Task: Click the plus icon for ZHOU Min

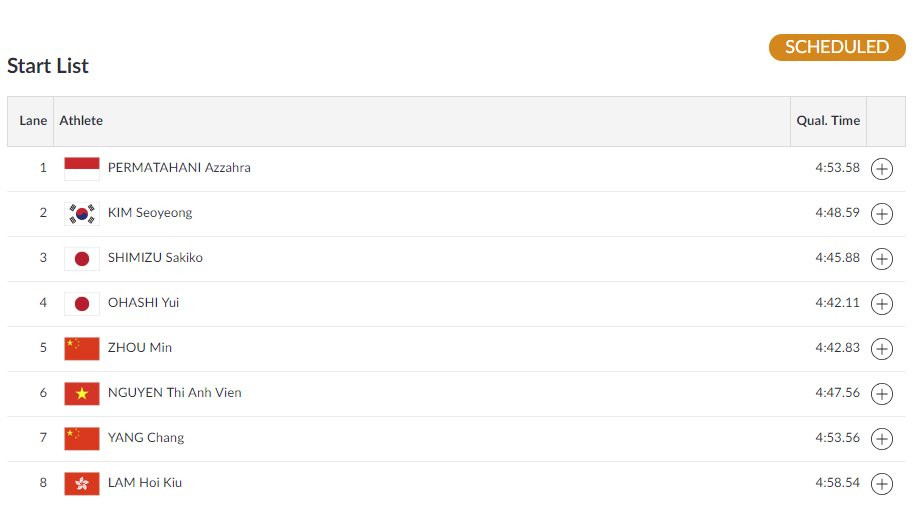Action: [881, 349]
